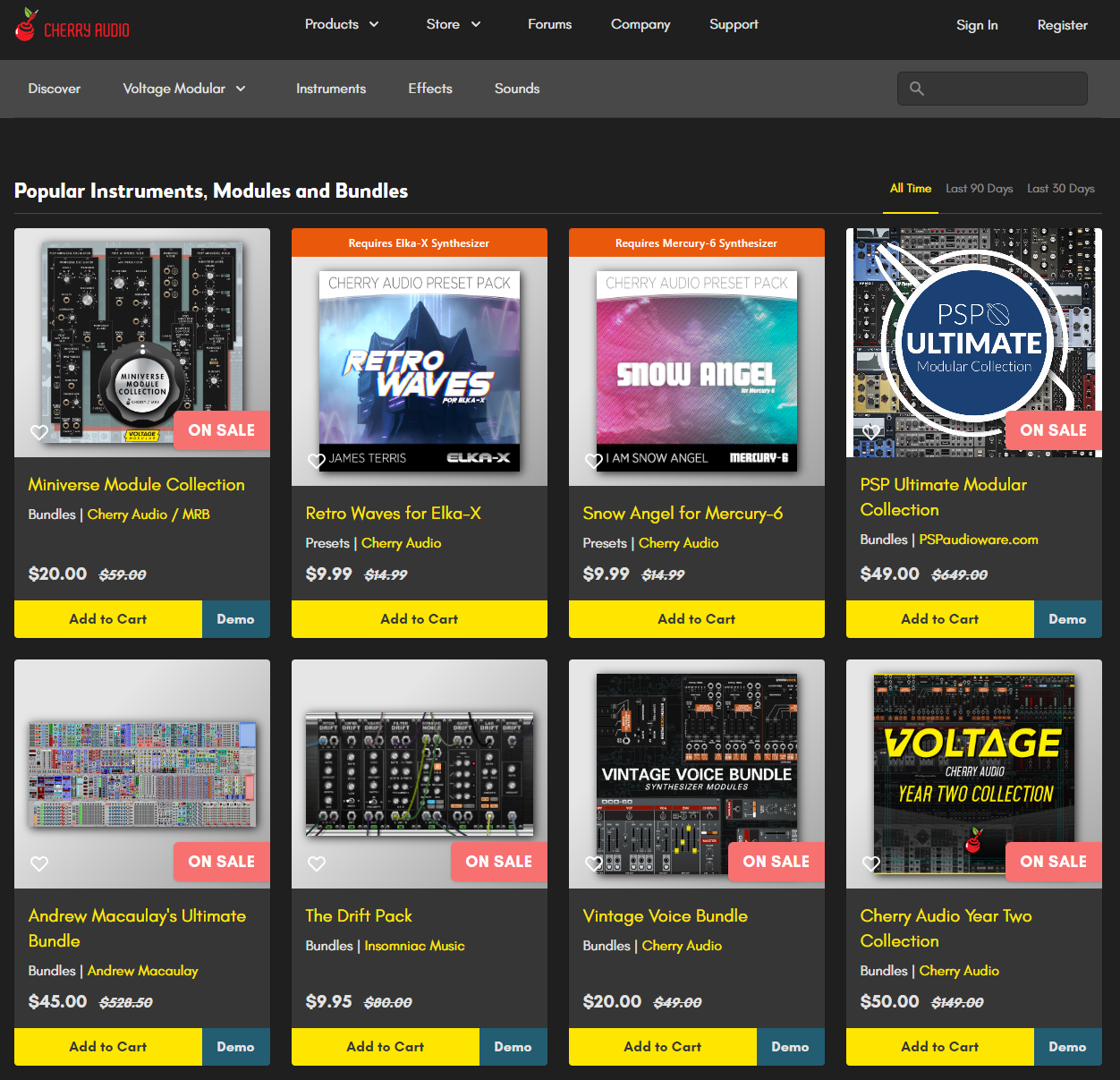Favorite Vintage Voice Bundle heart icon
Screen dimensions: 1120x1080
coord(594,863)
